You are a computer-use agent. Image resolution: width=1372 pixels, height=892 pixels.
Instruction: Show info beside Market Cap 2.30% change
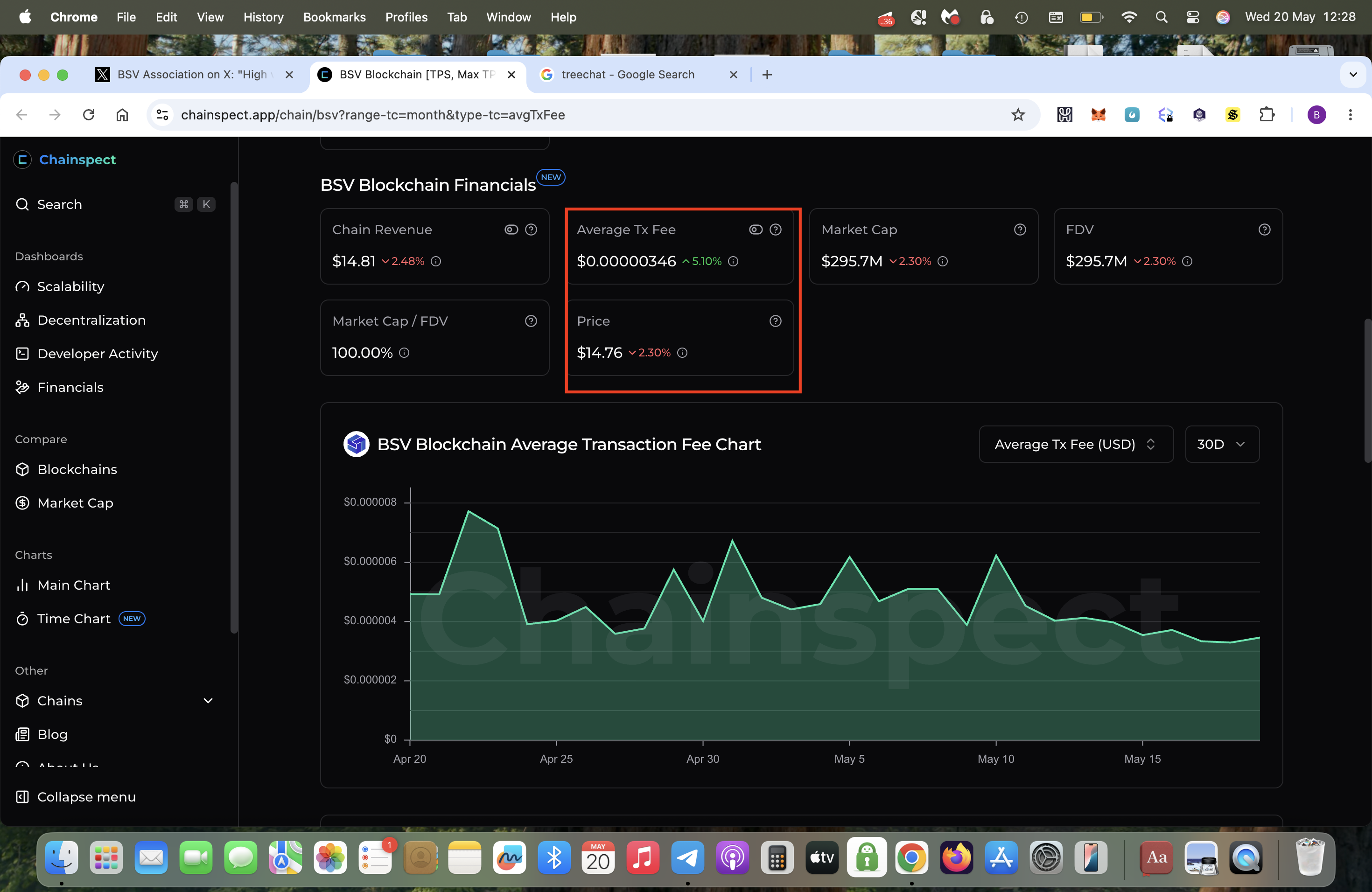(x=943, y=261)
